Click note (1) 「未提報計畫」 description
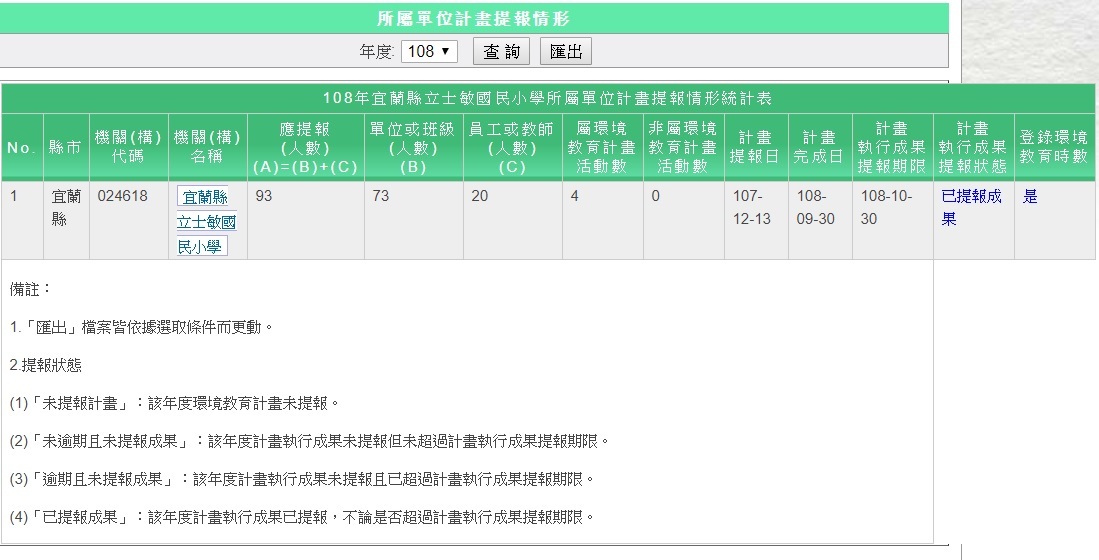 (x=175, y=403)
